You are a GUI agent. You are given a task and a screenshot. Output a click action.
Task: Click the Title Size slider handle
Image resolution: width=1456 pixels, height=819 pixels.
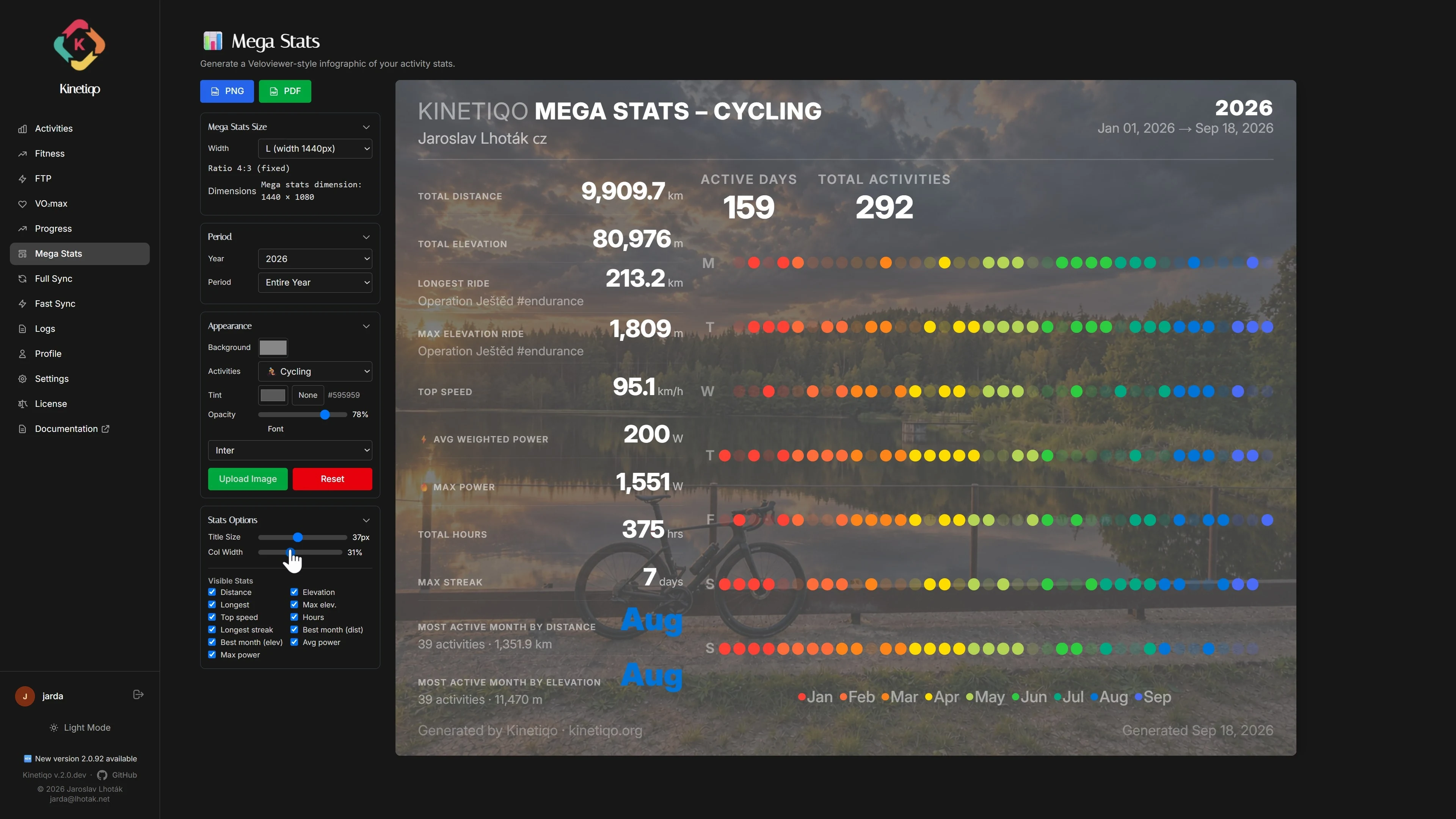298,538
